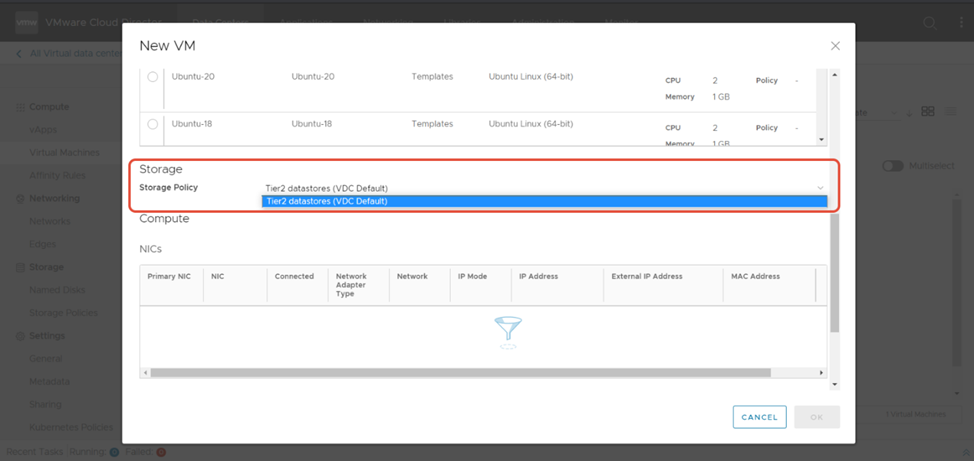Open Virtual Machines in the sidebar

[64, 153]
